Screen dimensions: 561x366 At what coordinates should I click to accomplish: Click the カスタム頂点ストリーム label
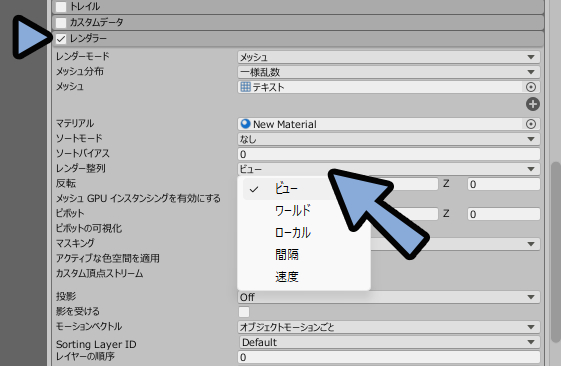[99, 273]
